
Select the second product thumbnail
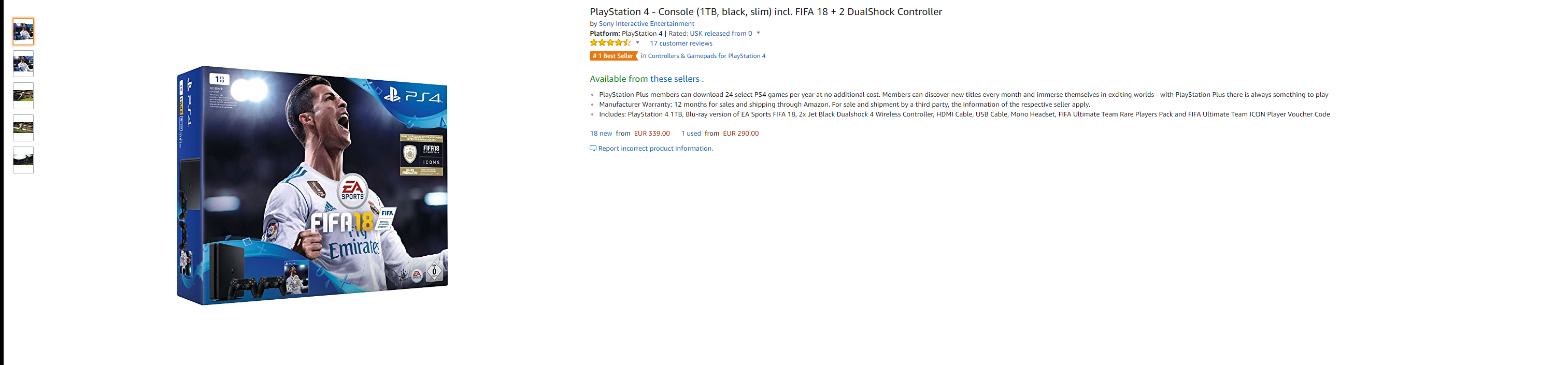(23, 64)
